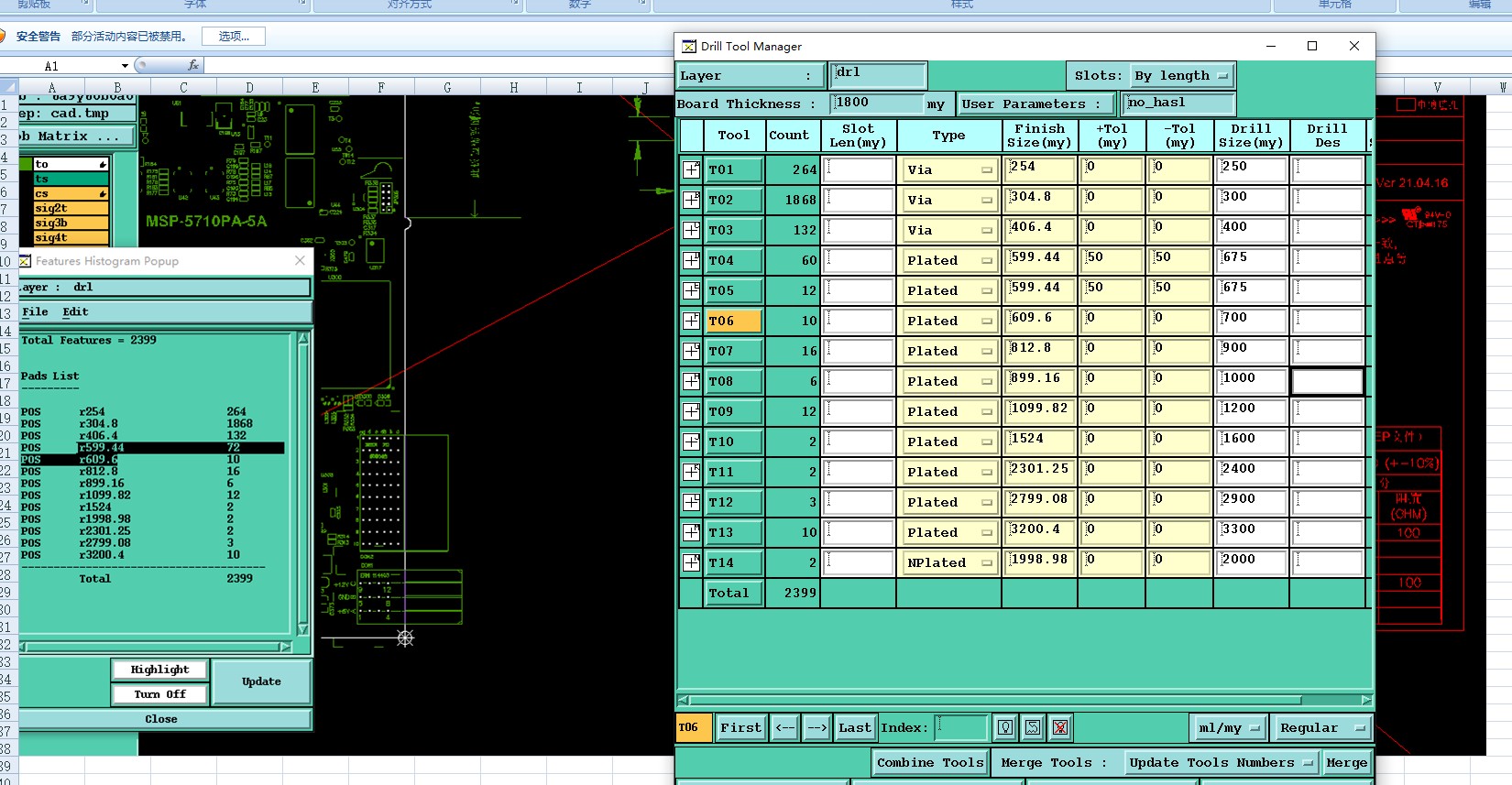Screen dimensions: 1512x785
Task: Click the Update button in histogram popup
Action: coord(261,681)
